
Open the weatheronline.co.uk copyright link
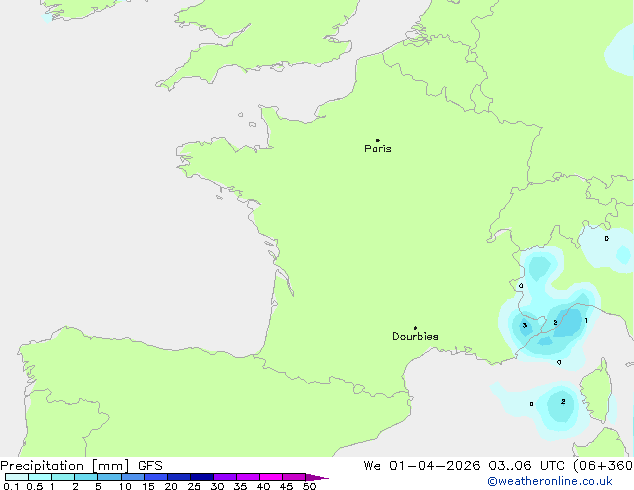tap(550, 481)
